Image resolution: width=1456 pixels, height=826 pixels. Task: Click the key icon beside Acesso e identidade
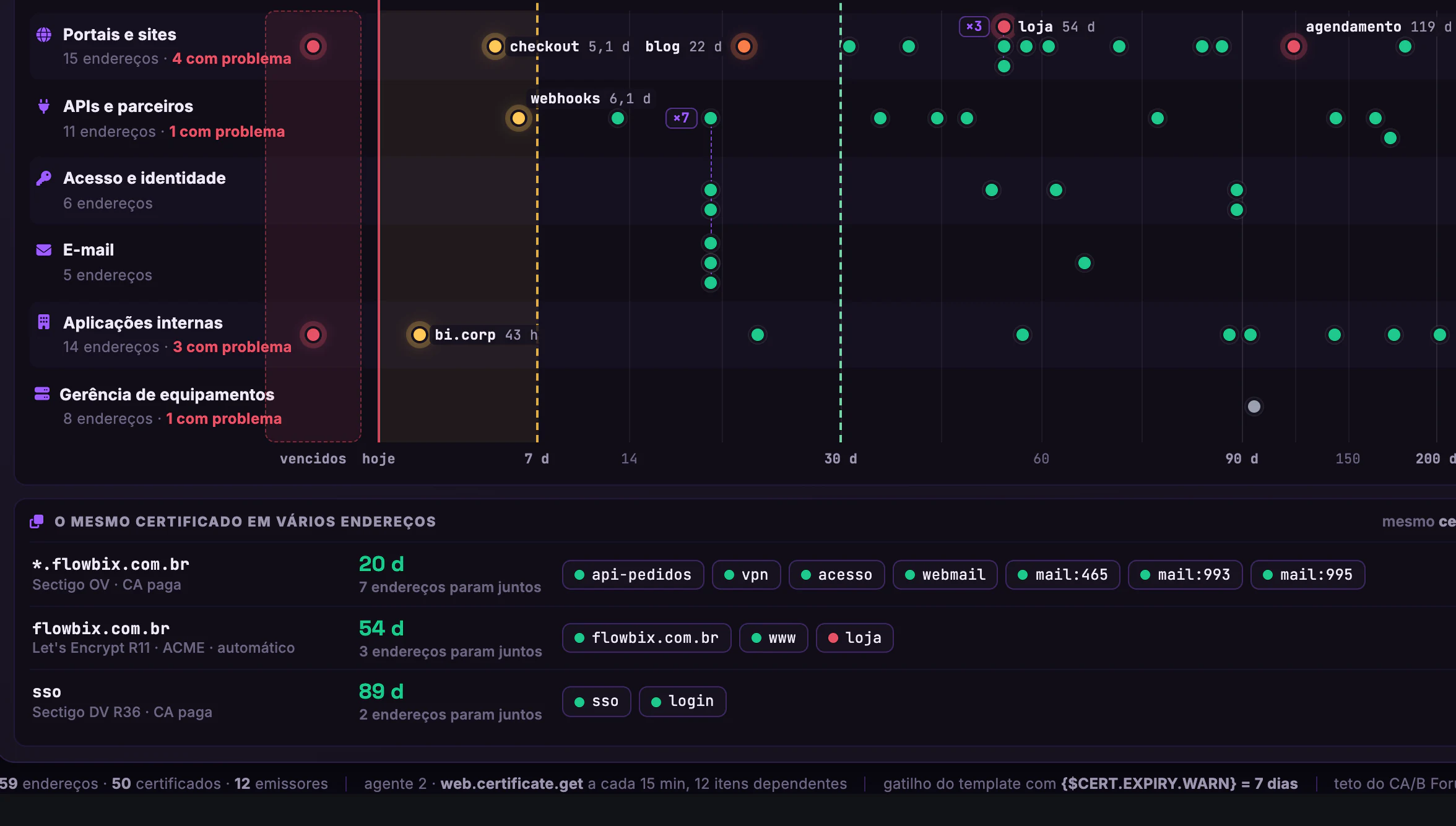coord(43,178)
